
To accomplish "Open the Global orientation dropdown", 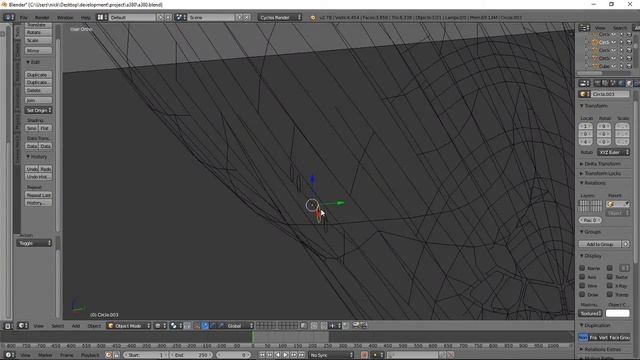I will [x=239, y=326].
